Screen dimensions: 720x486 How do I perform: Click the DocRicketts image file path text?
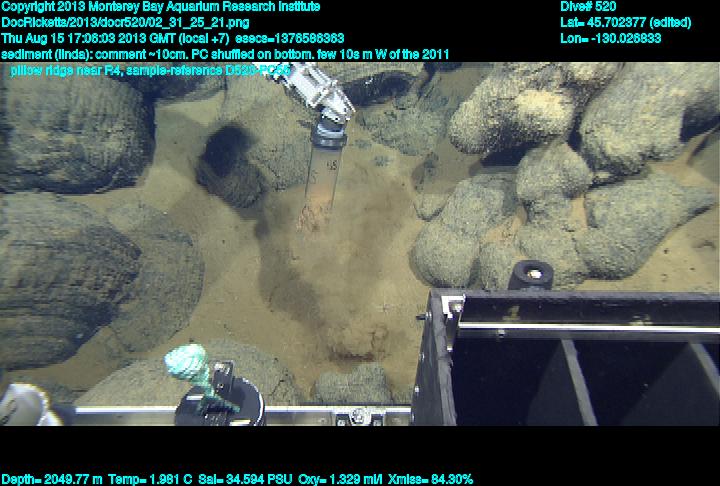[127, 21]
